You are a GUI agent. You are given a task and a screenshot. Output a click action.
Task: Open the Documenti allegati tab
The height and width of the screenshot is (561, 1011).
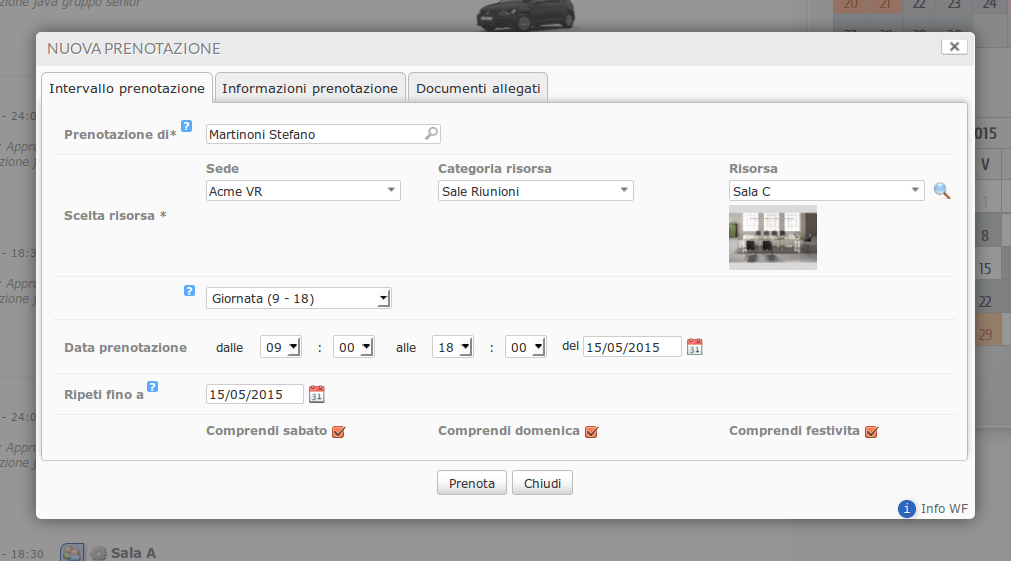click(x=478, y=88)
